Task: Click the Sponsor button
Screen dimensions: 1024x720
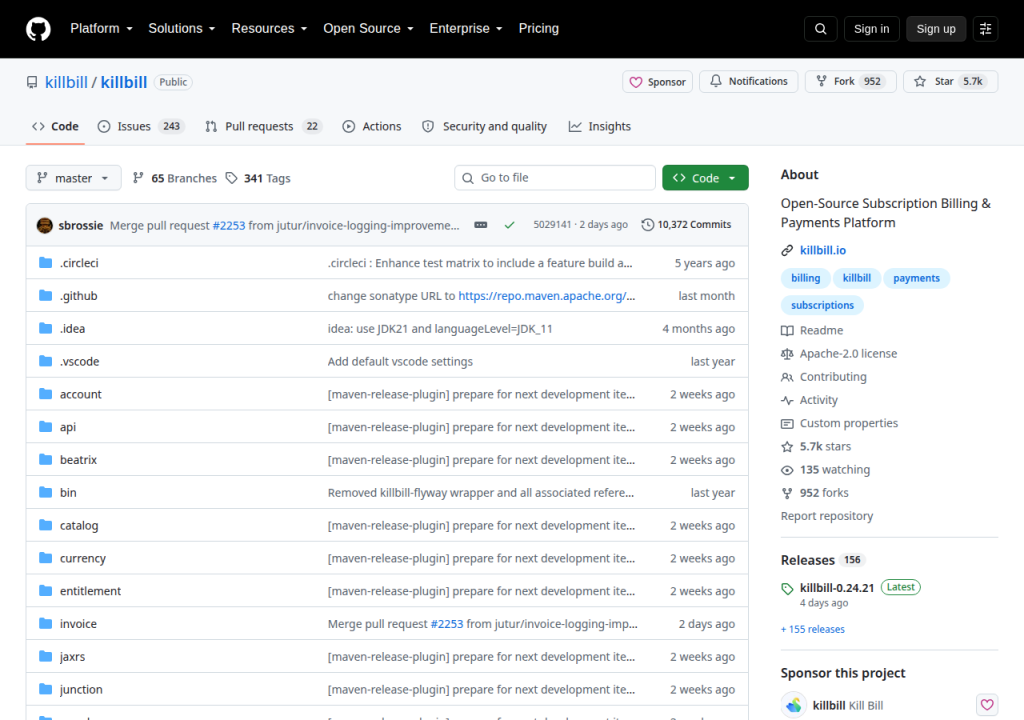Action: point(657,82)
